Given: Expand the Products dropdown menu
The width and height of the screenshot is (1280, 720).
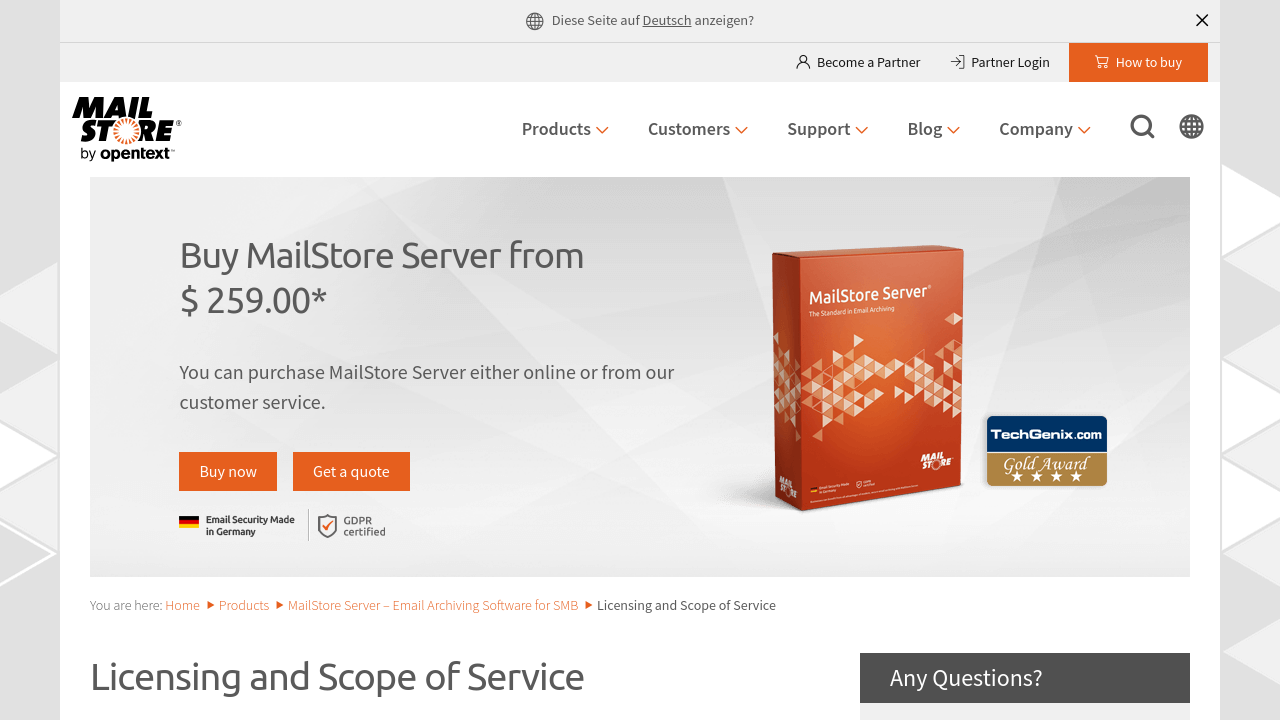Looking at the screenshot, I should pyautogui.click(x=565, y=129).
